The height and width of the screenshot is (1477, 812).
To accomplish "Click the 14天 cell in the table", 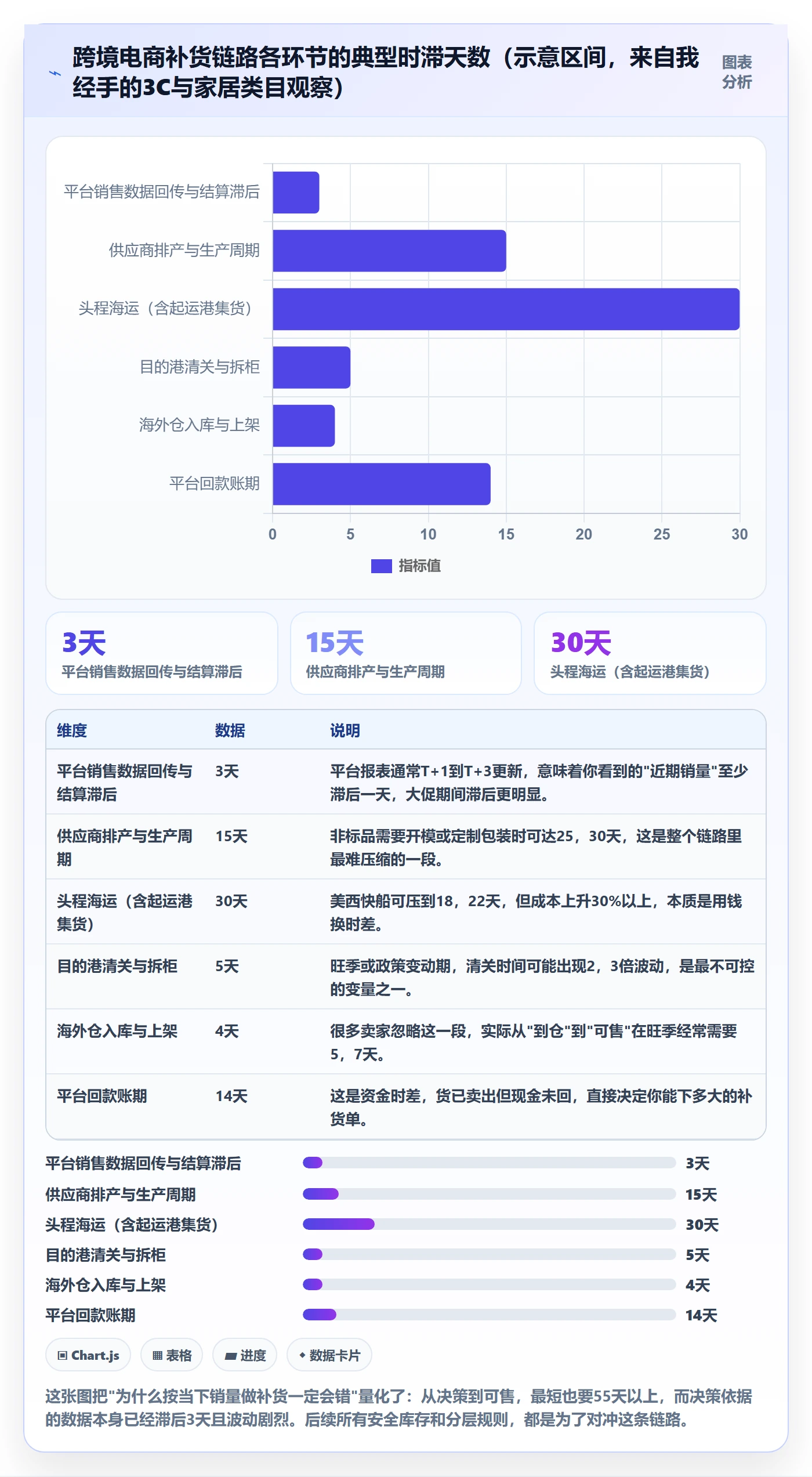I will (x=231, y=1096).
